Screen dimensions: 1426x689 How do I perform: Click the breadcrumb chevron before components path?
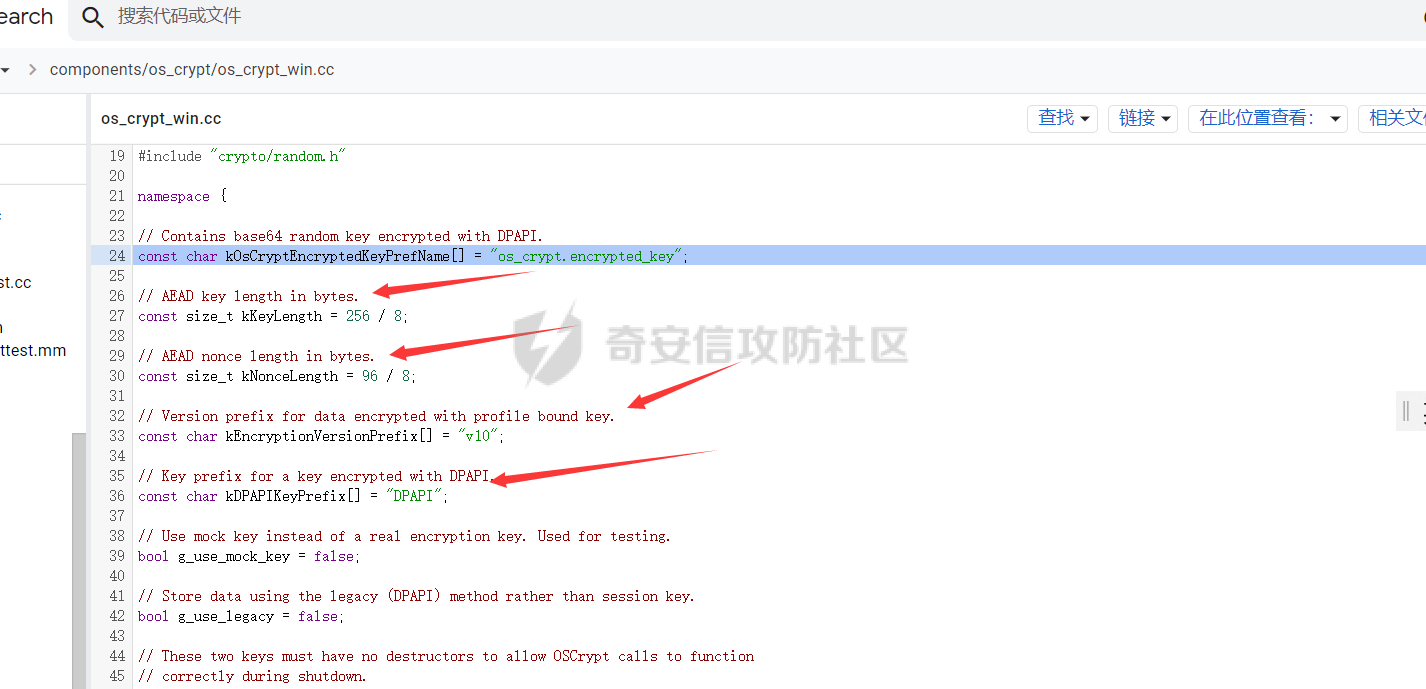pos(32,70)
